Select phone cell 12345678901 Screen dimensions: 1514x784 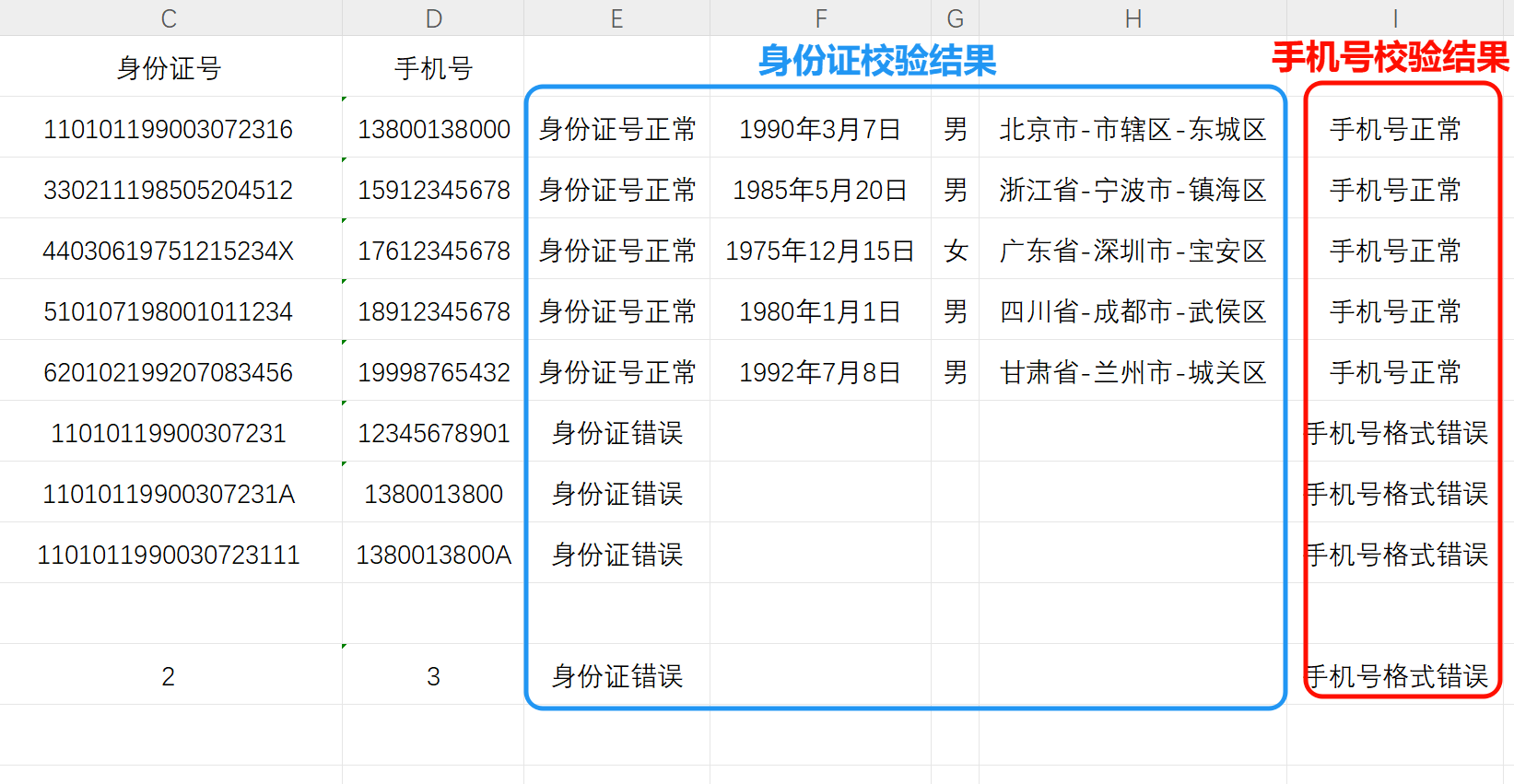click(433, 432)
